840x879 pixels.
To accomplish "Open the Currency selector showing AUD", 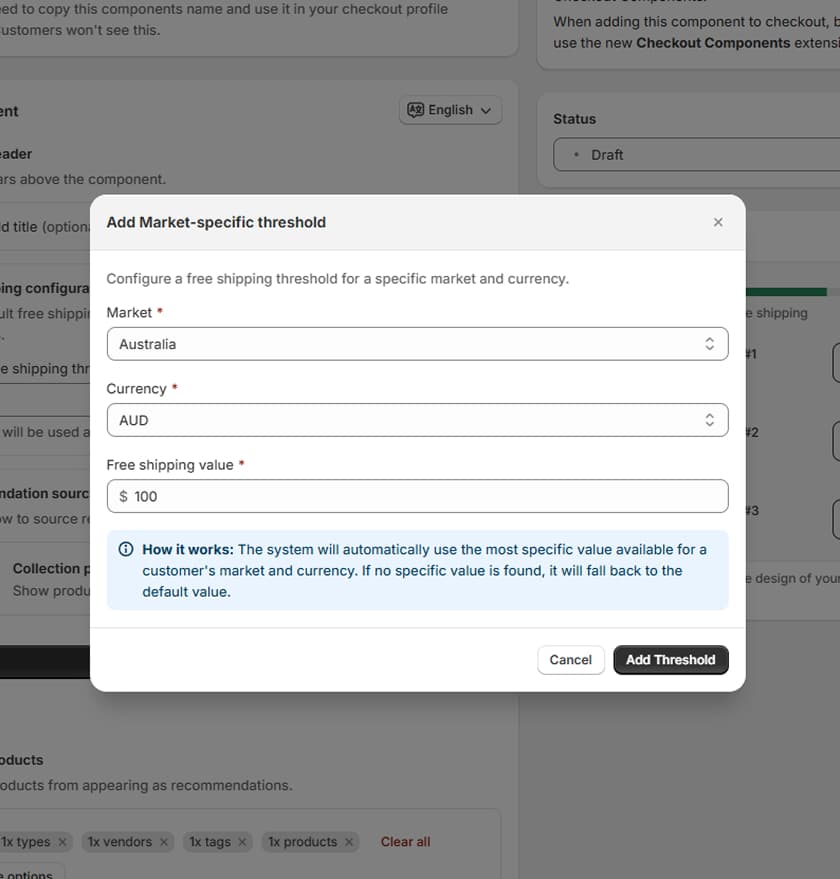I will point(417,420).
